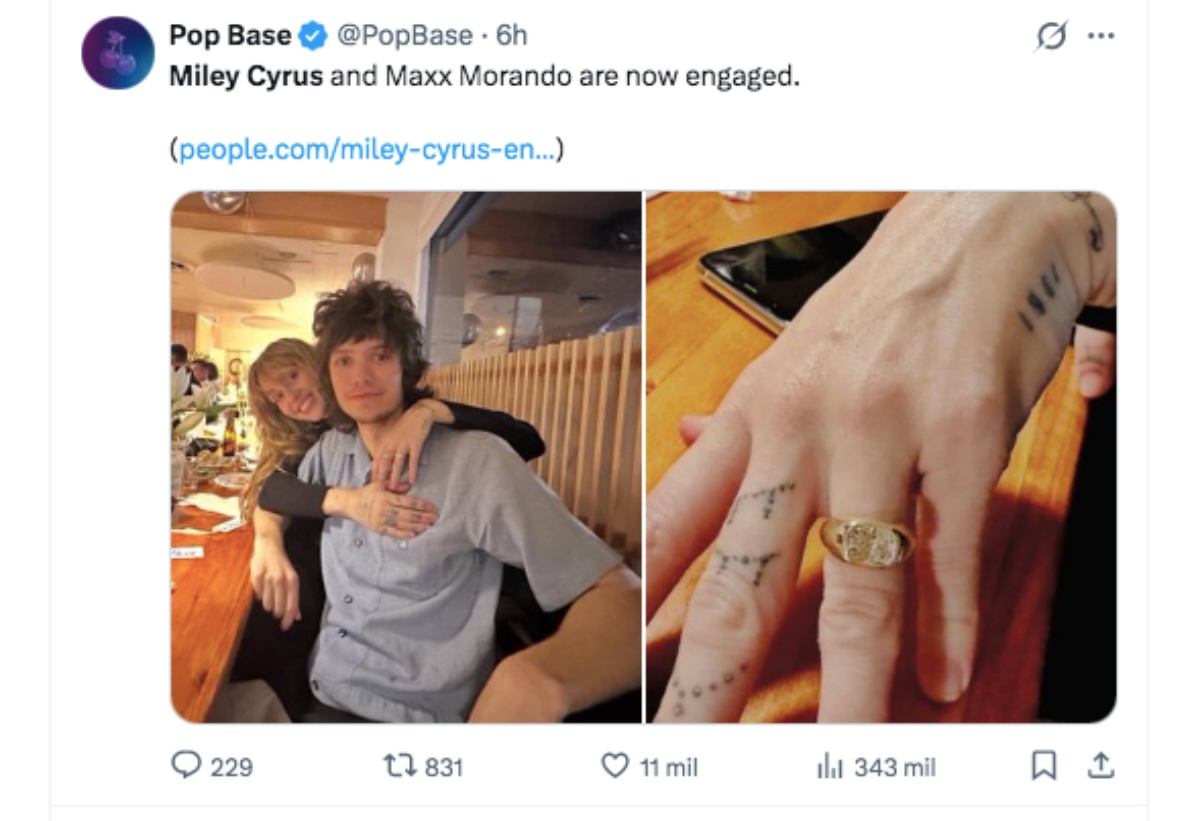1200x821 pixels.
Task: Click the 343 mil views count
Action: 894,767
